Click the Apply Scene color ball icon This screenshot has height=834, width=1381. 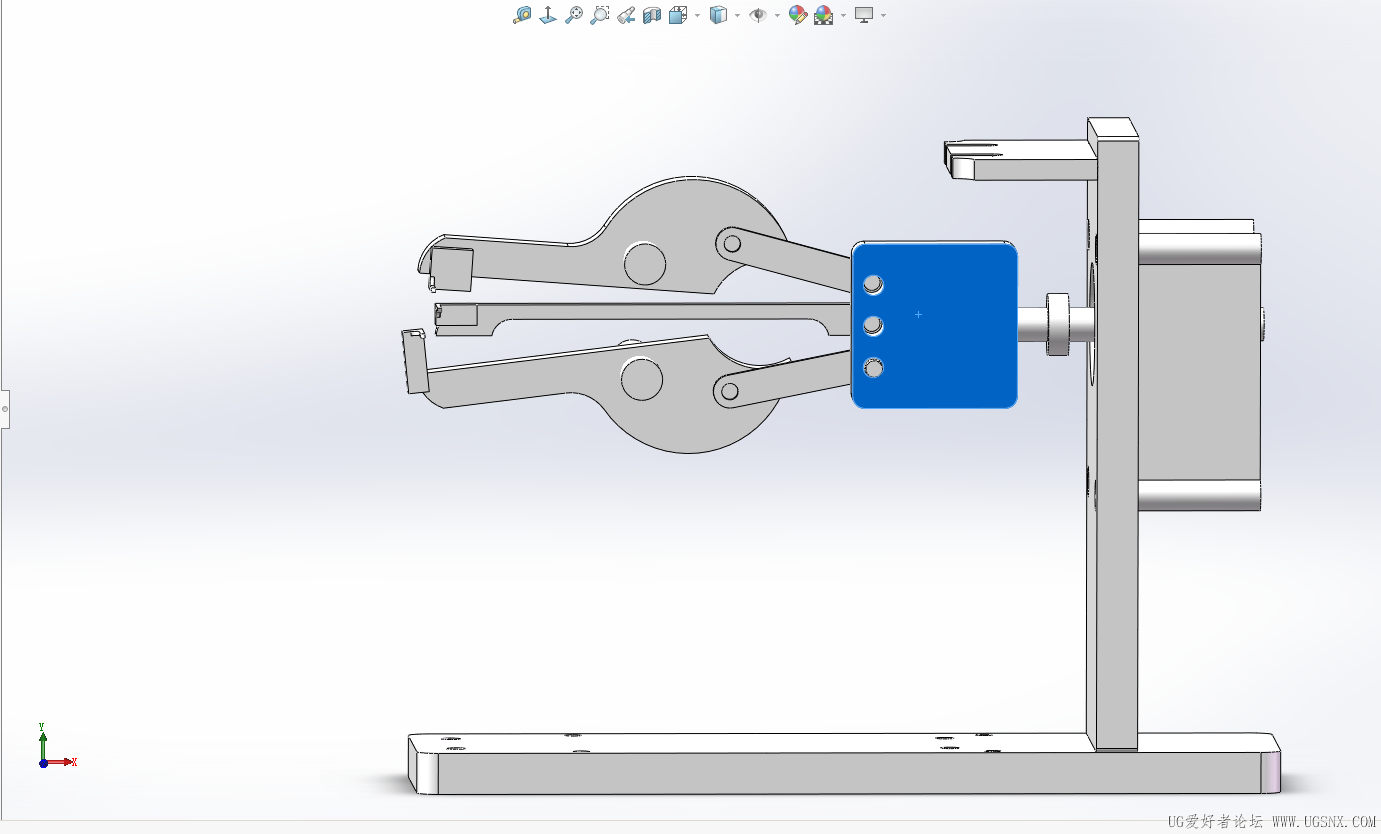click(x=824, y=15)
